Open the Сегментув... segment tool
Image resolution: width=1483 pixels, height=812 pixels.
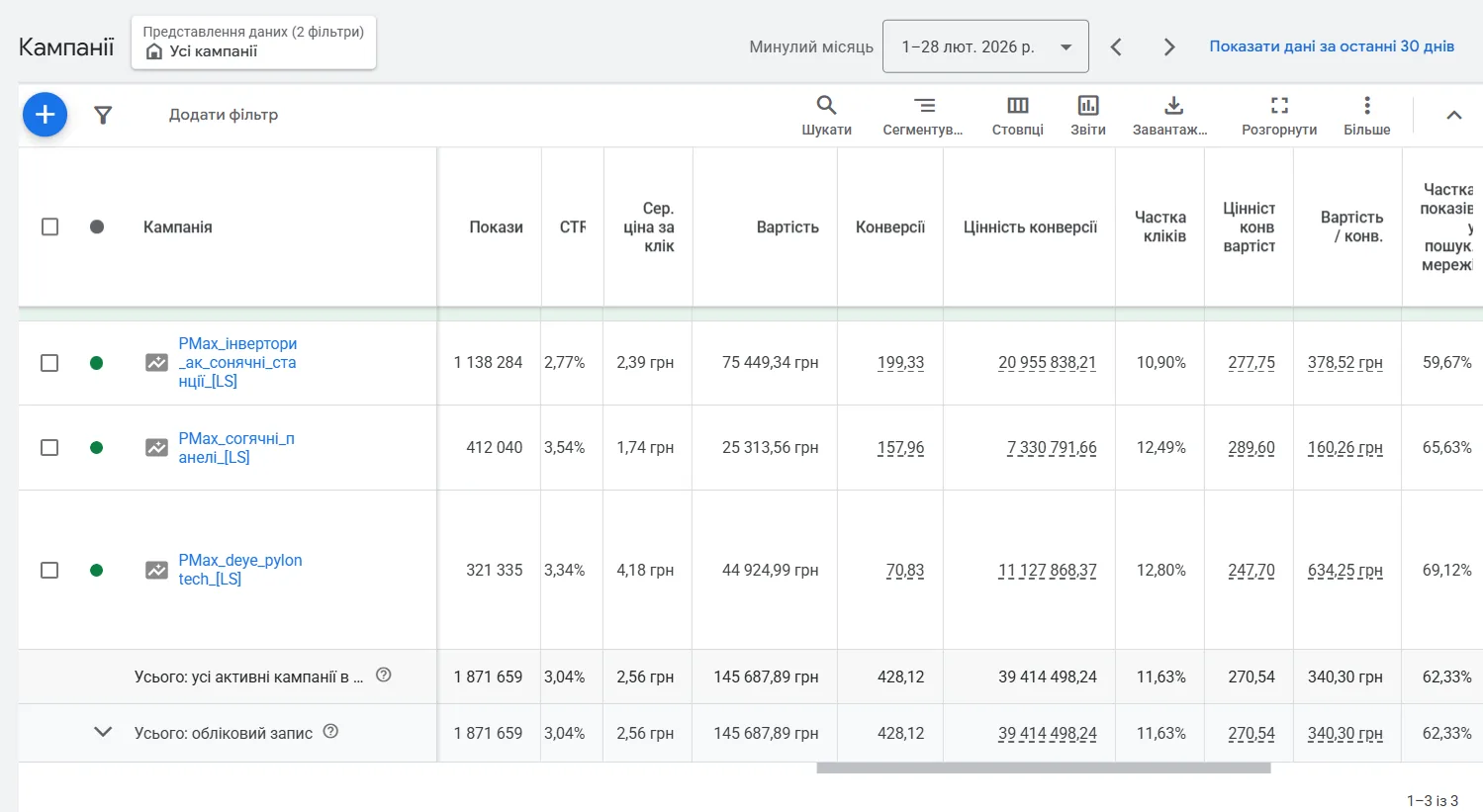(923, 116)
